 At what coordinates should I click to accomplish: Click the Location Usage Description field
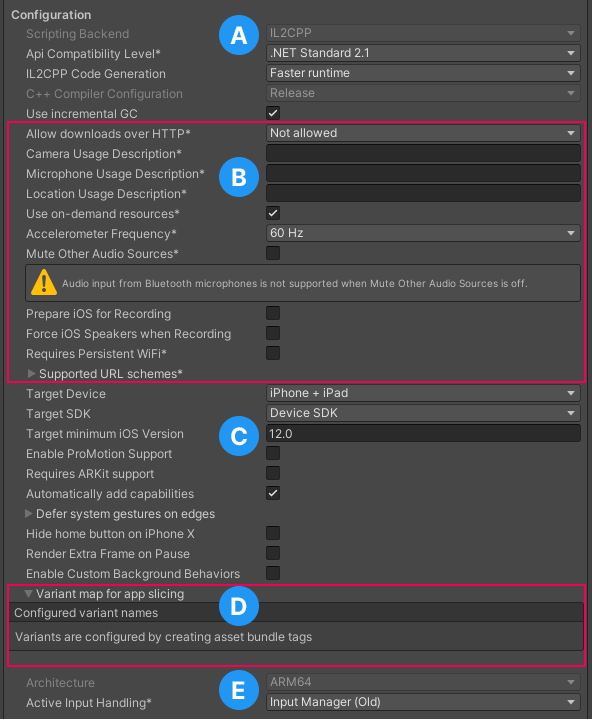tap(423, 193)
